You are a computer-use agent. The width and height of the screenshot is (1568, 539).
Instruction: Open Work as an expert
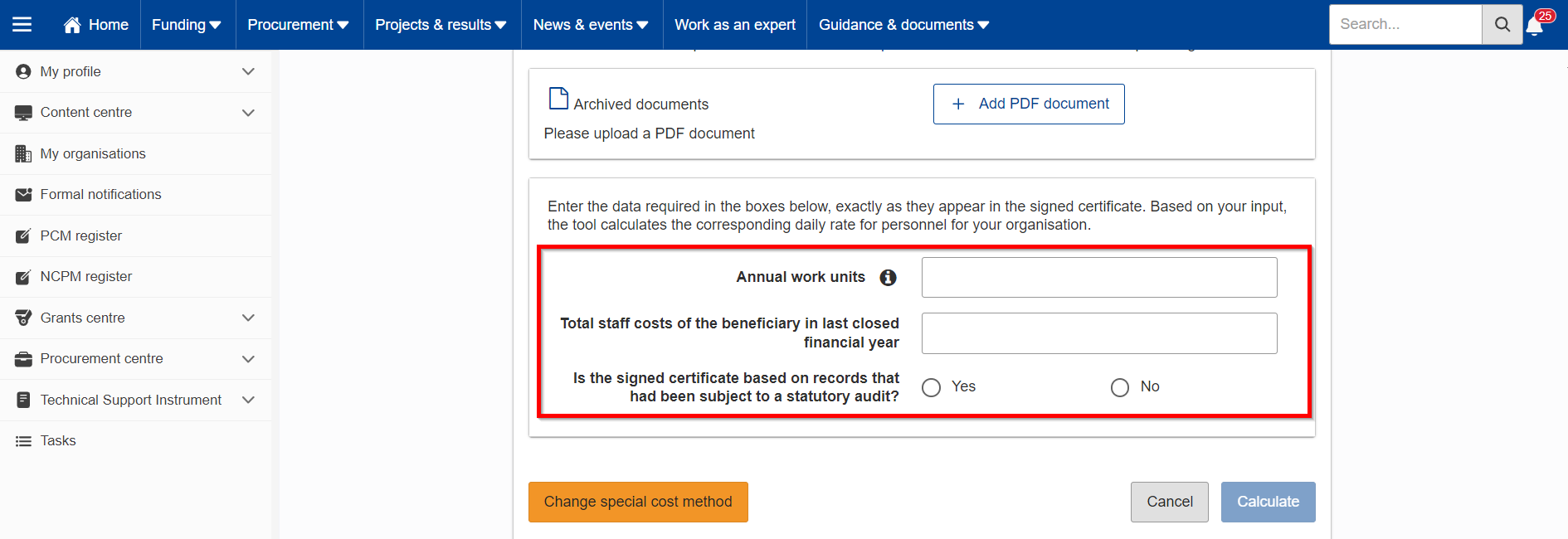(735, 25)
